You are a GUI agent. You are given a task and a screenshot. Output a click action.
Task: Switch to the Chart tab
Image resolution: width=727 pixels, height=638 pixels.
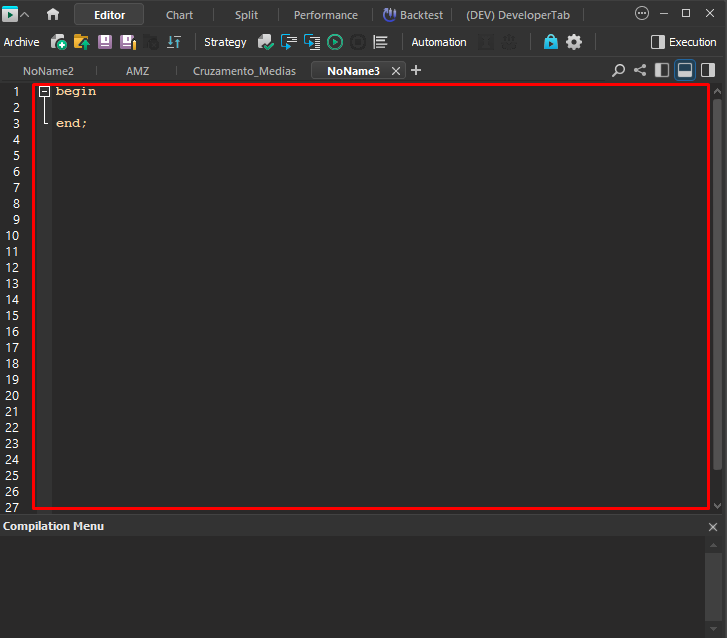point(180,15)
